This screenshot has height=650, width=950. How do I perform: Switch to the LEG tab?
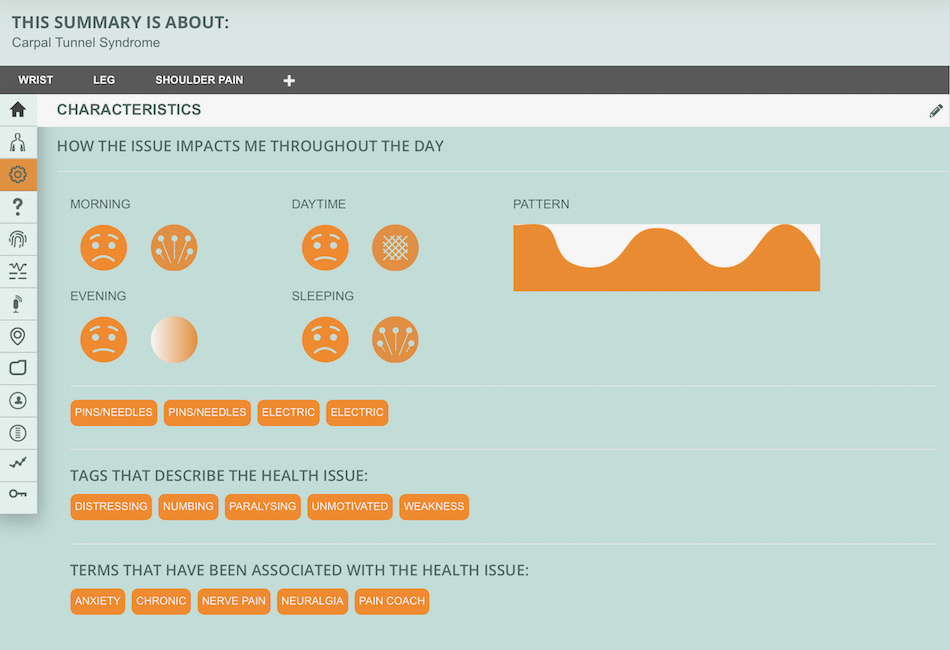[104, 80]
